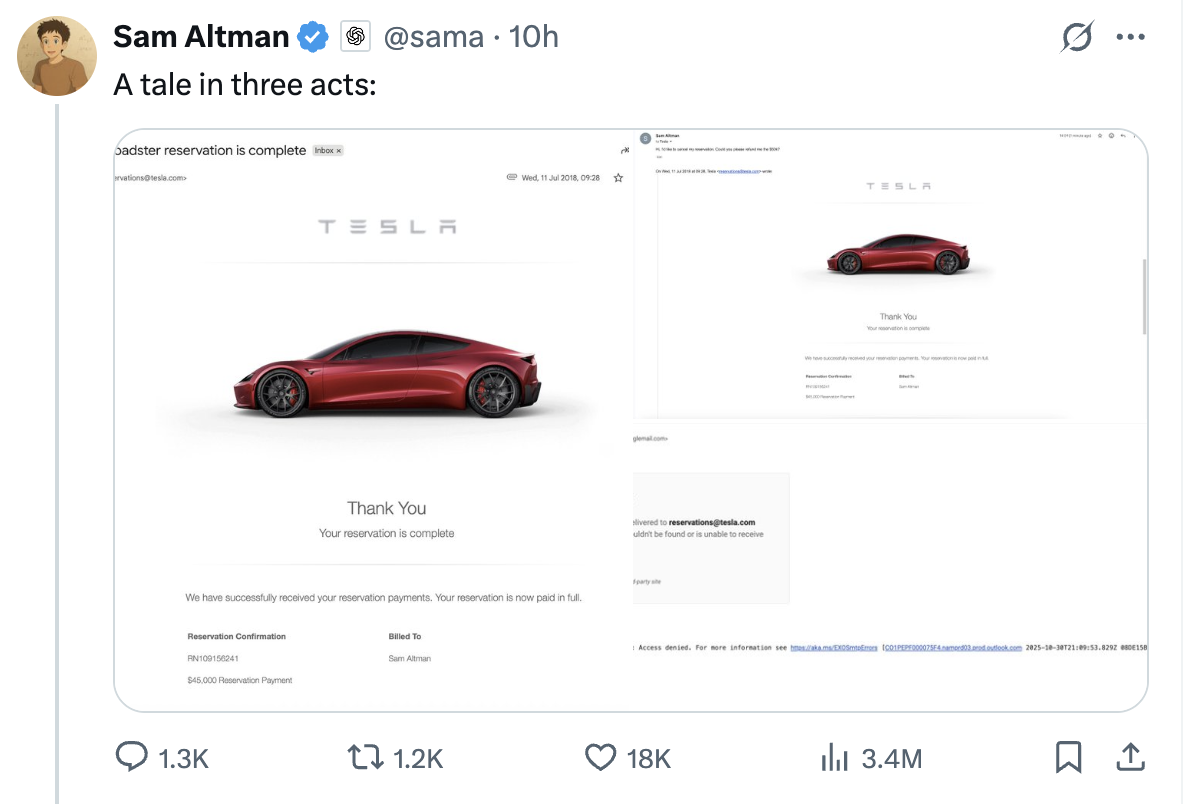Click the "A tale in three acts:" text
This screenshot has width=1184, height=804.
tap(244, 84)
